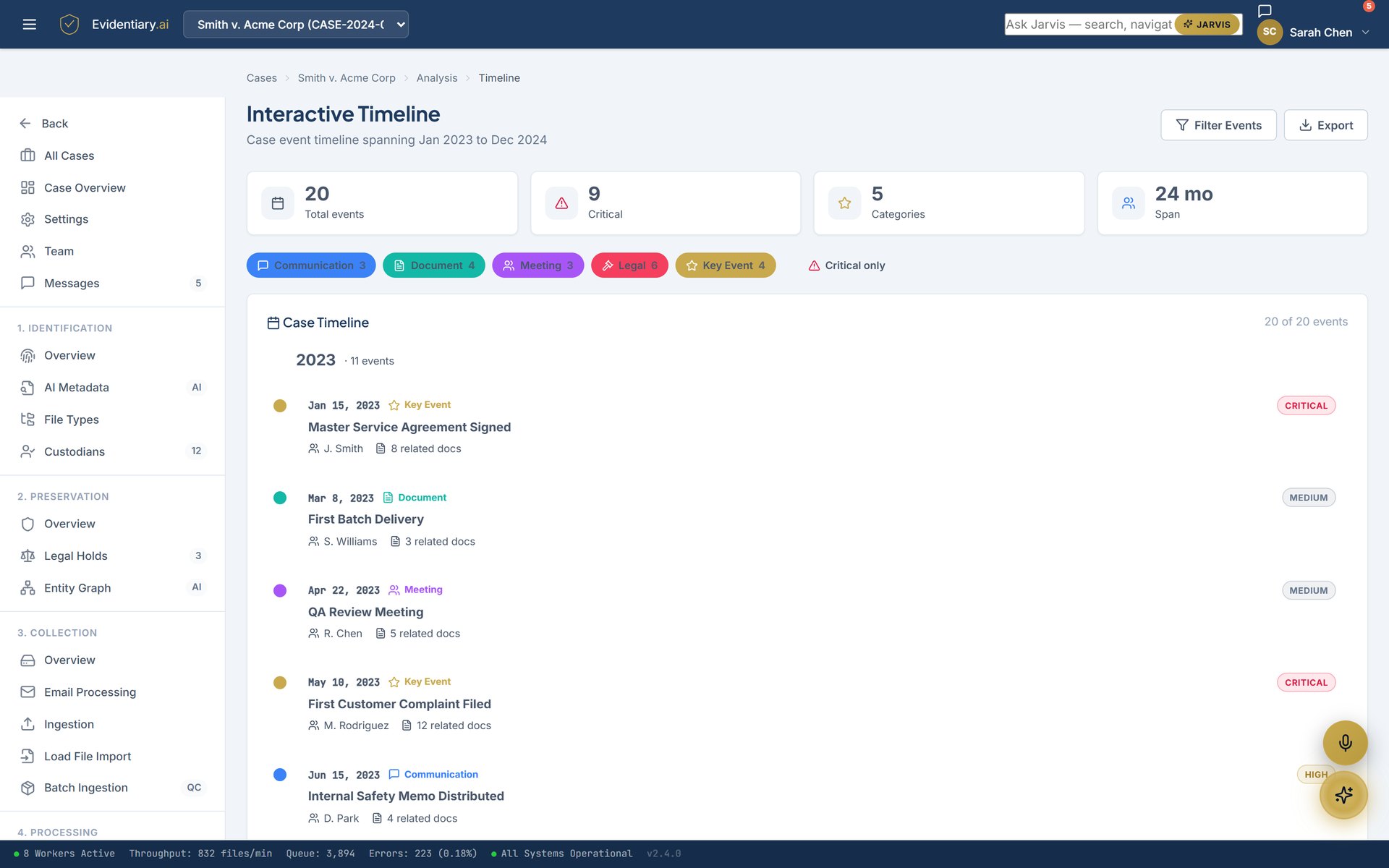Click the Export button
Viewport: 1389px width, 868px height.
click(x=1325, y=125)
